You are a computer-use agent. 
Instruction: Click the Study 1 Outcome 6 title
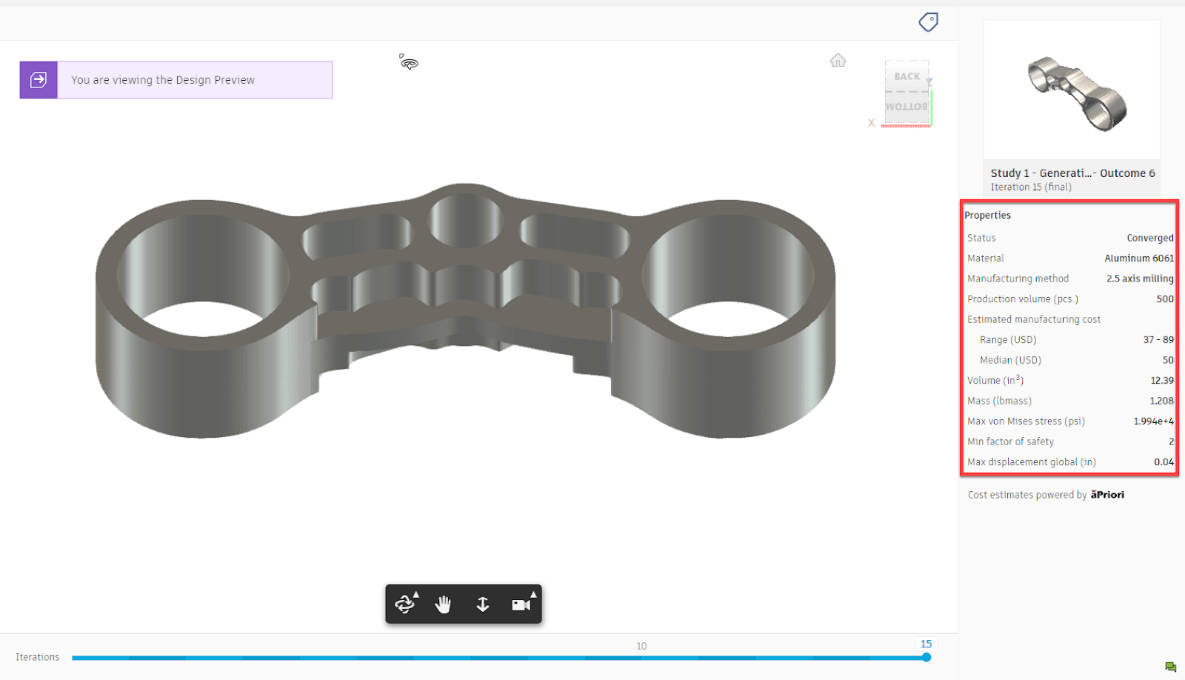tap(1072, 173)
